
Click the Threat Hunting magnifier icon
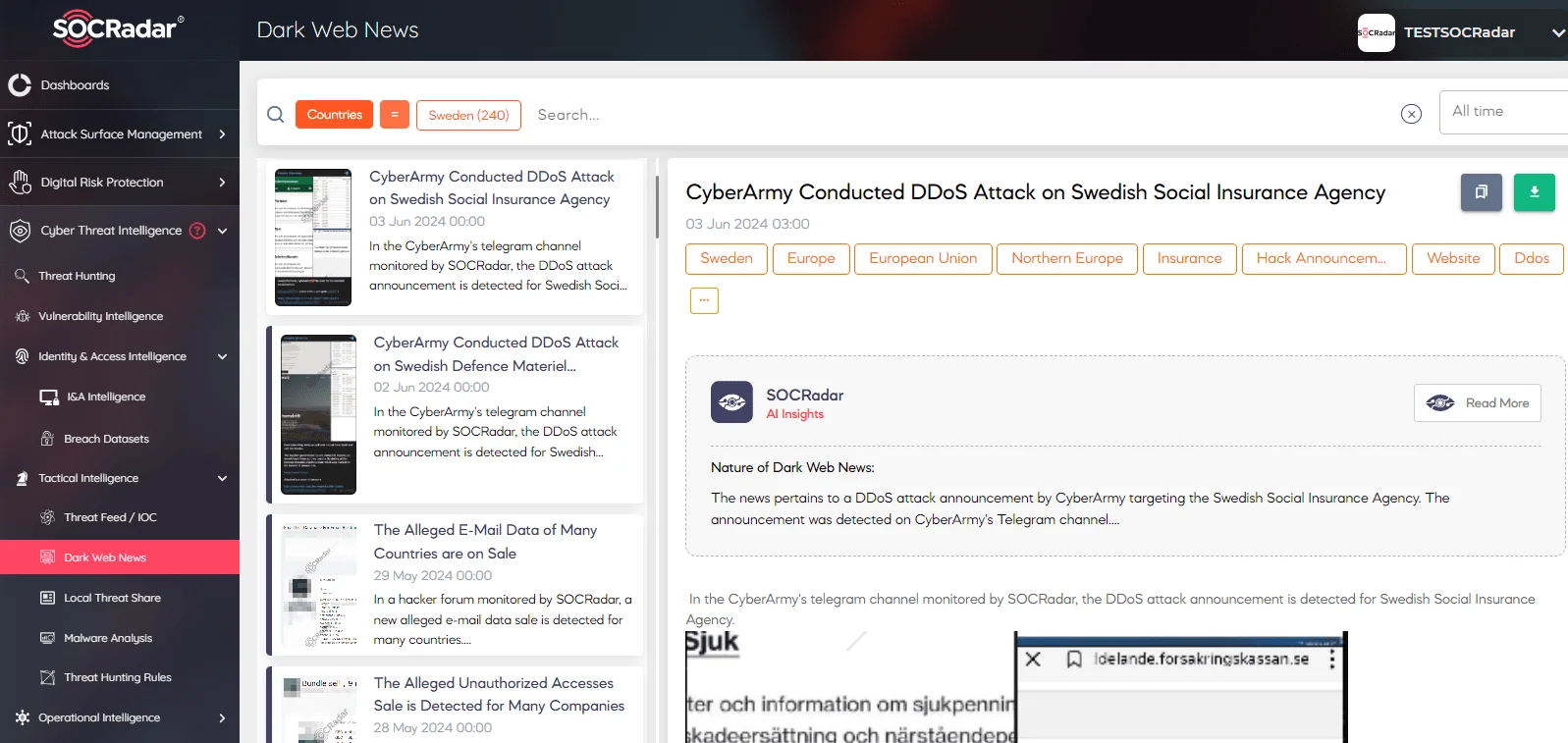click(x=22, y=276)
